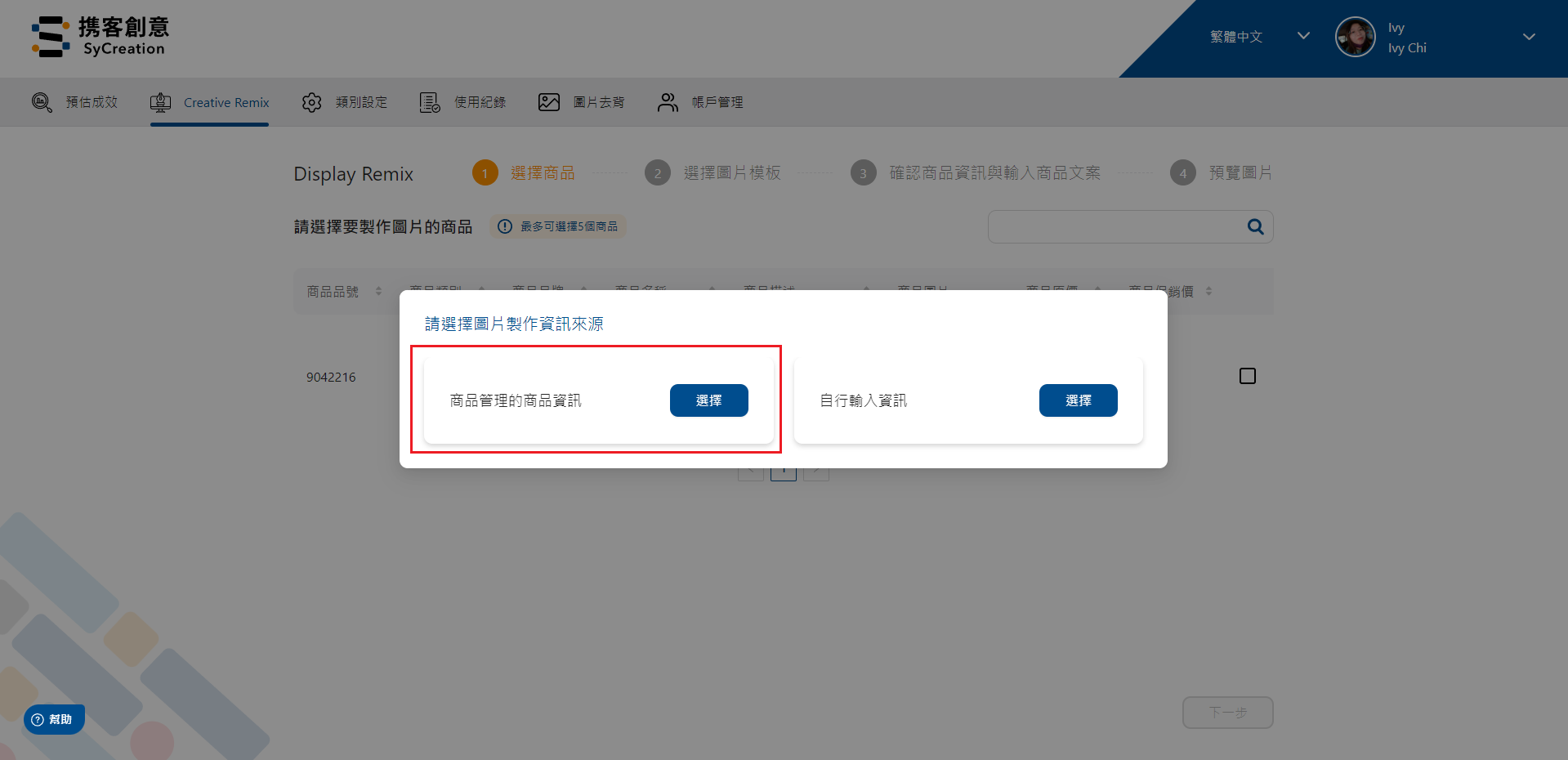Click the 使用紀錄 document icon
Image resolution: width=1568 pixels, height=760 pixels.
coord(430,102)
